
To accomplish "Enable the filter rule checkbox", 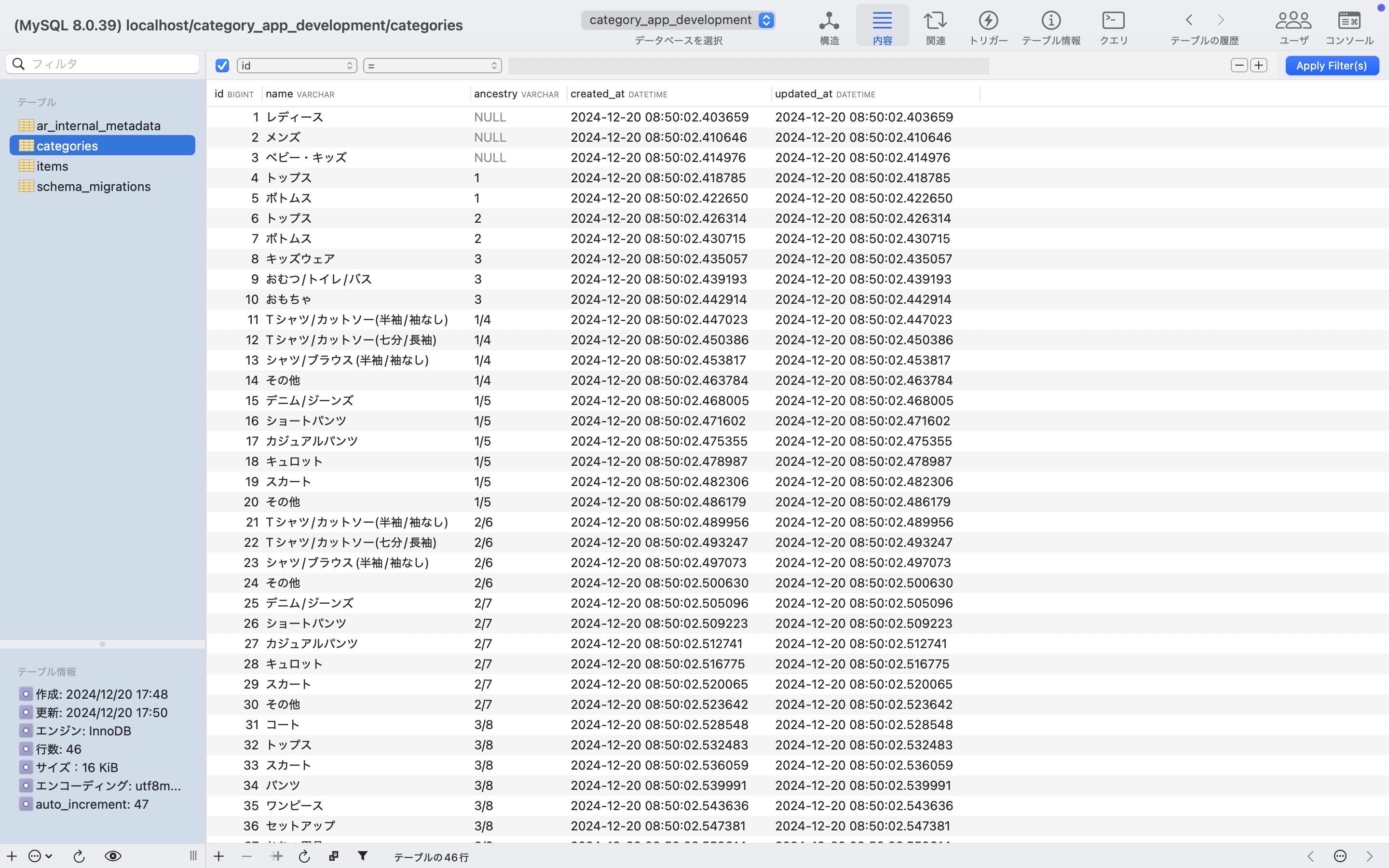I will [222, 65].
